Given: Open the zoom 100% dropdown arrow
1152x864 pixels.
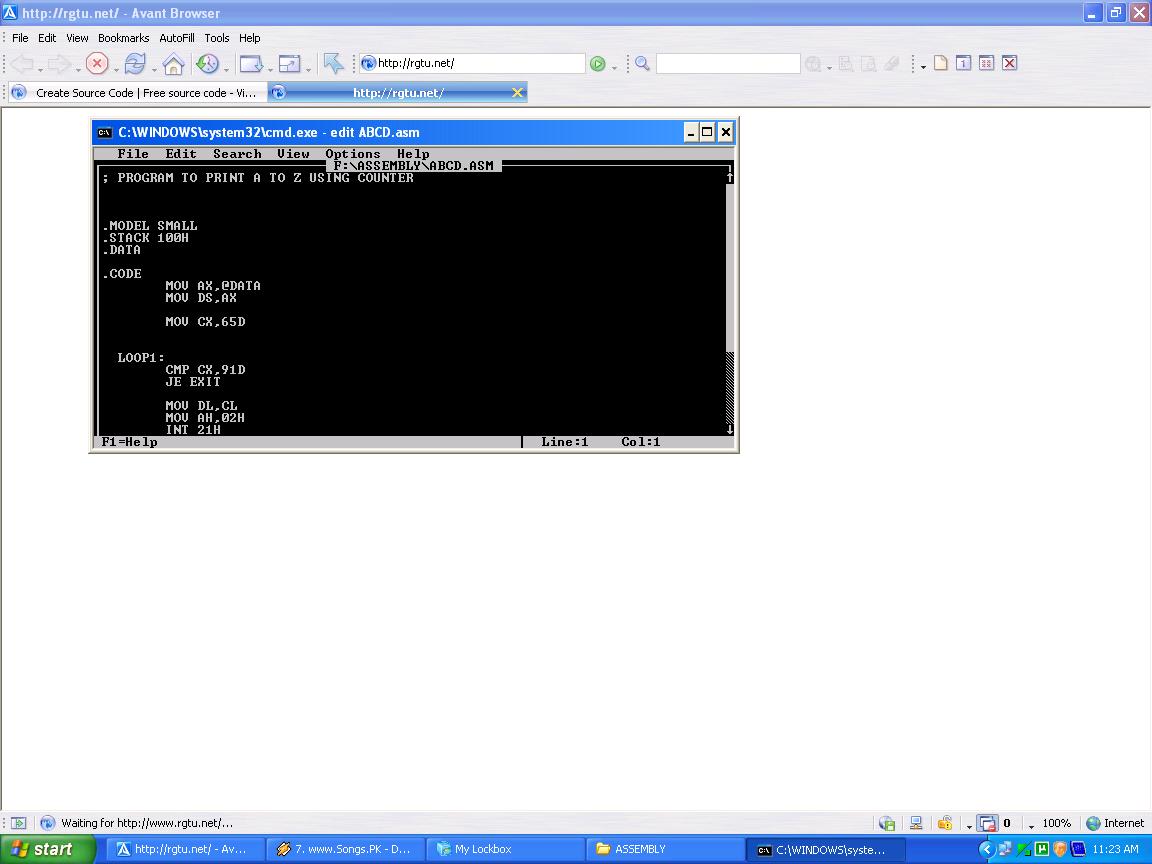Looking at the screenshot, I should pos(1032,826).
